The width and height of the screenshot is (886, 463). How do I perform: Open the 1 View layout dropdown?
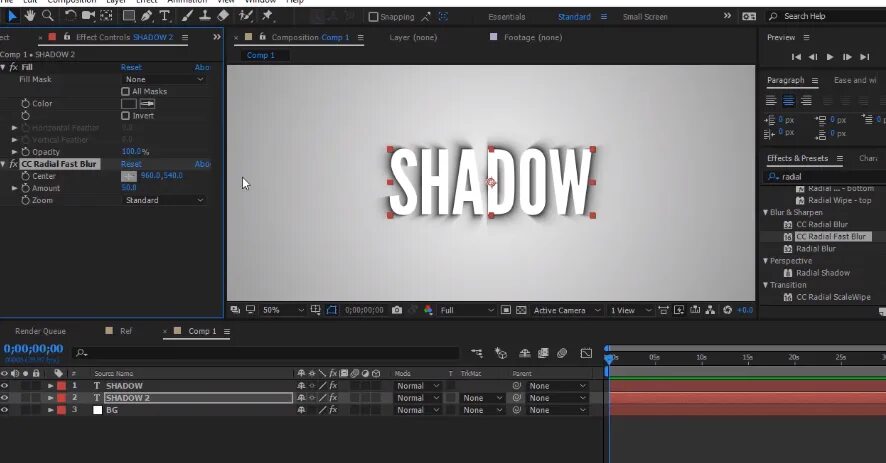coord(631,310)
